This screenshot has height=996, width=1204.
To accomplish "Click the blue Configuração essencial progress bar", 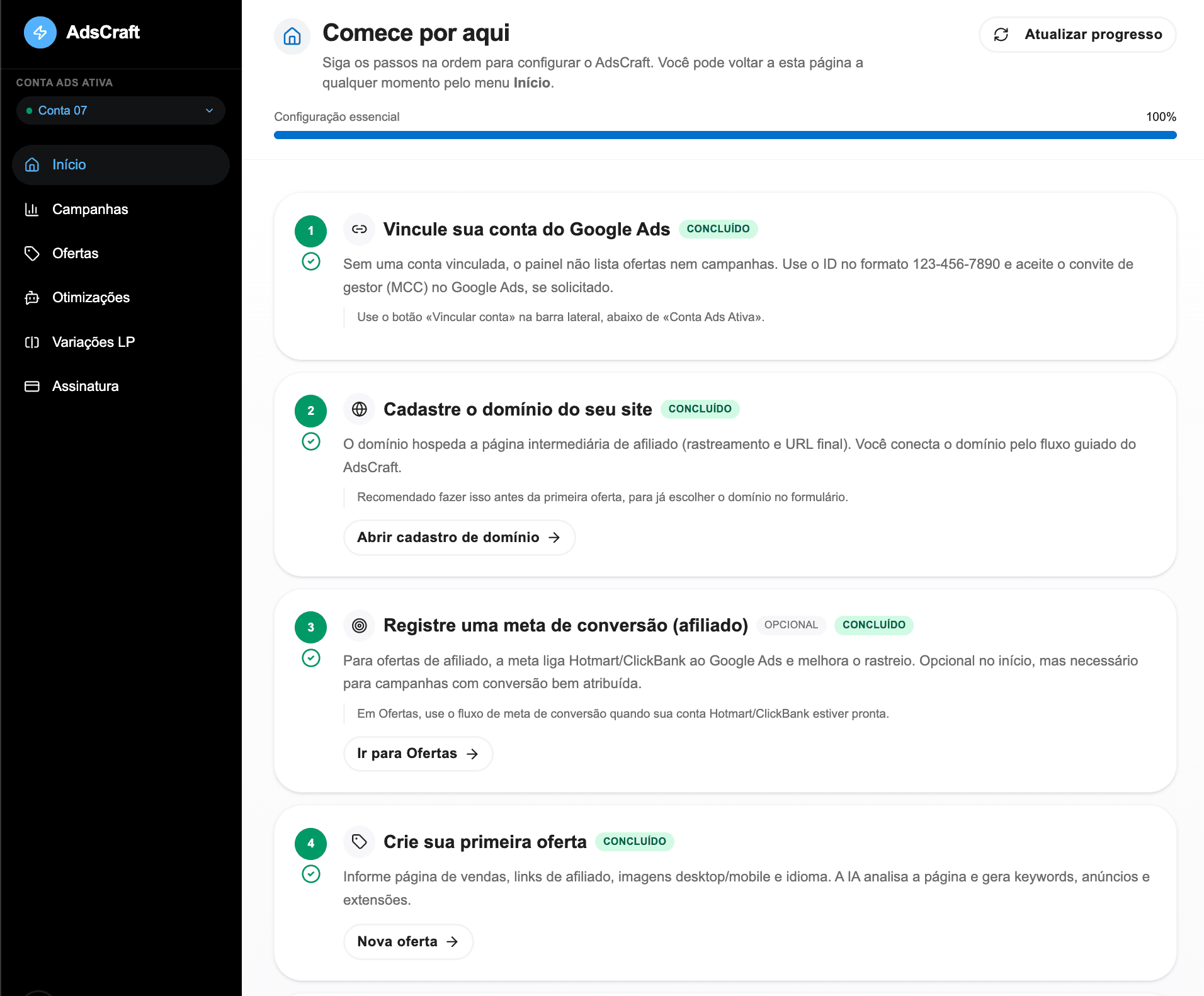I will 724,135.
